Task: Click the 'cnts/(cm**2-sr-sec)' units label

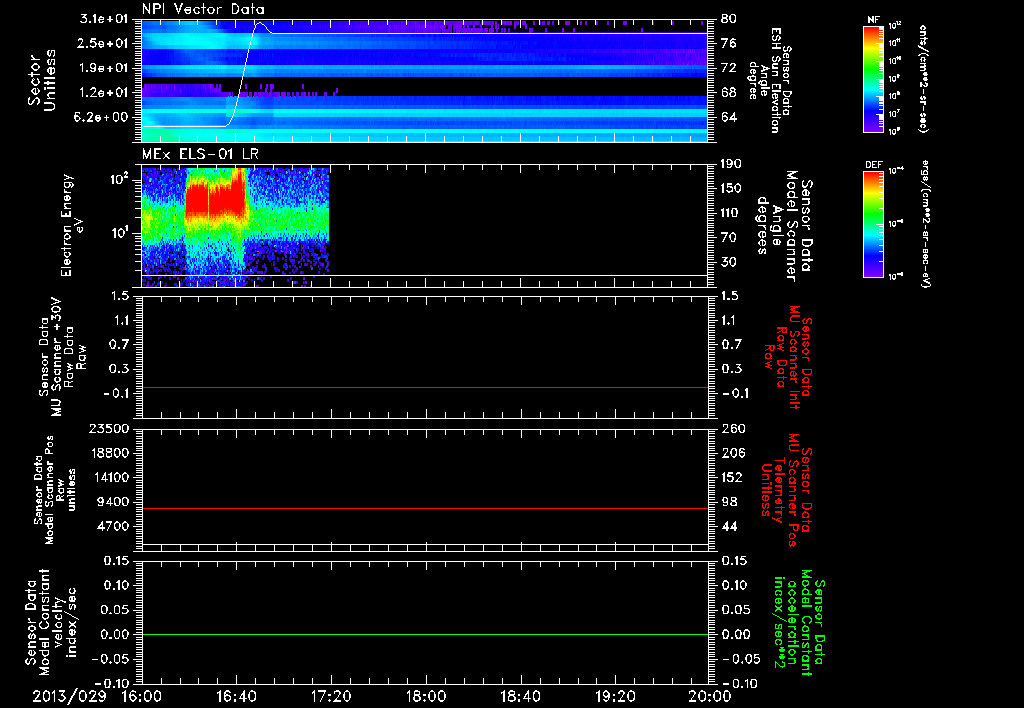Action: tap(923, 79)
